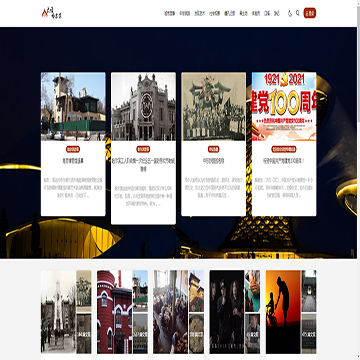The image size is (360, 360).
Task: Click the red button in the header
Action: pos(310,13)
